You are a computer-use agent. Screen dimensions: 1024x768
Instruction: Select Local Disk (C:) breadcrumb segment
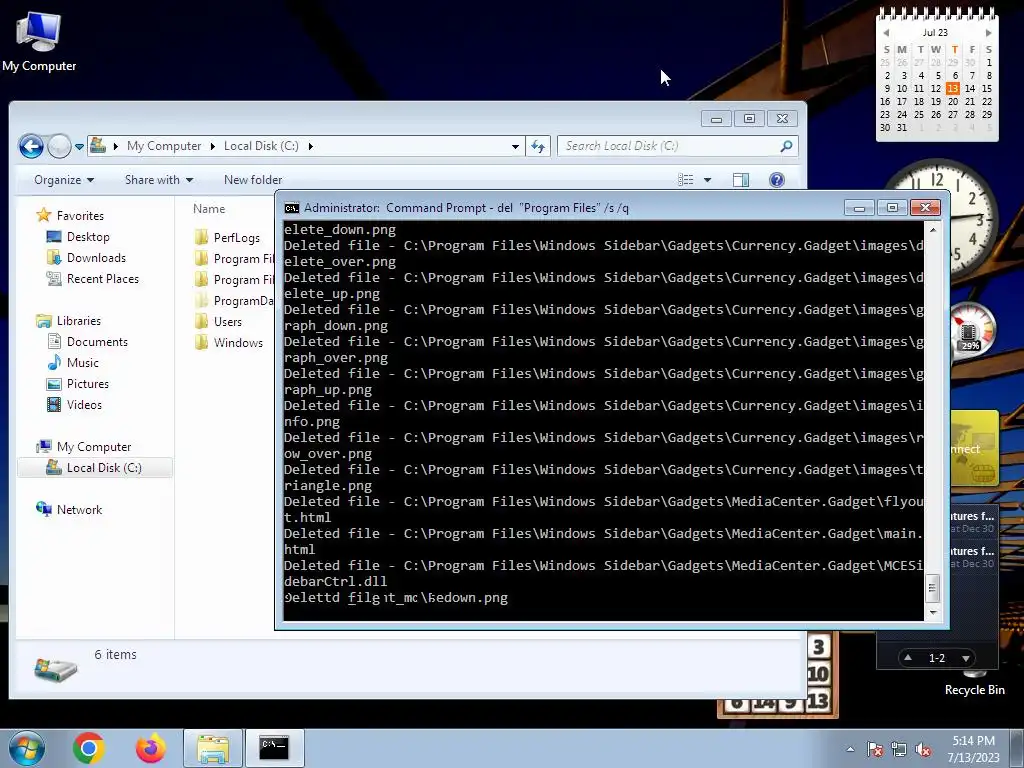261,146
